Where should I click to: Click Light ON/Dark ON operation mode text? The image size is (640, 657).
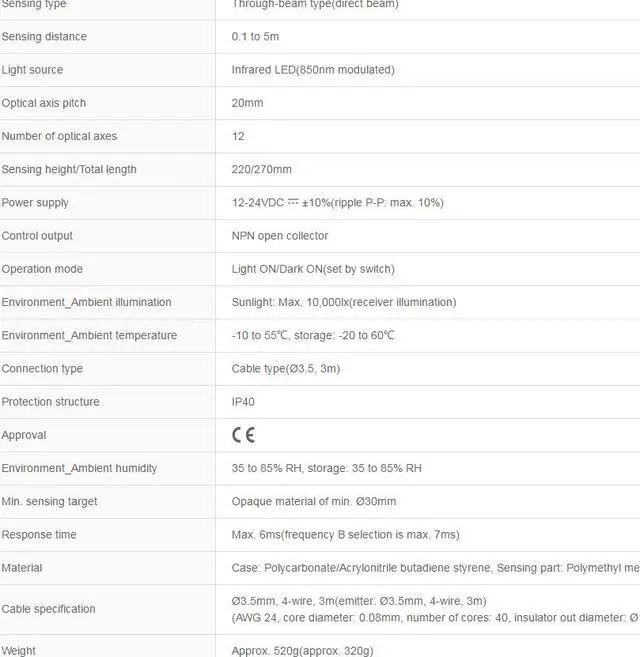click(x=313, y=269)
